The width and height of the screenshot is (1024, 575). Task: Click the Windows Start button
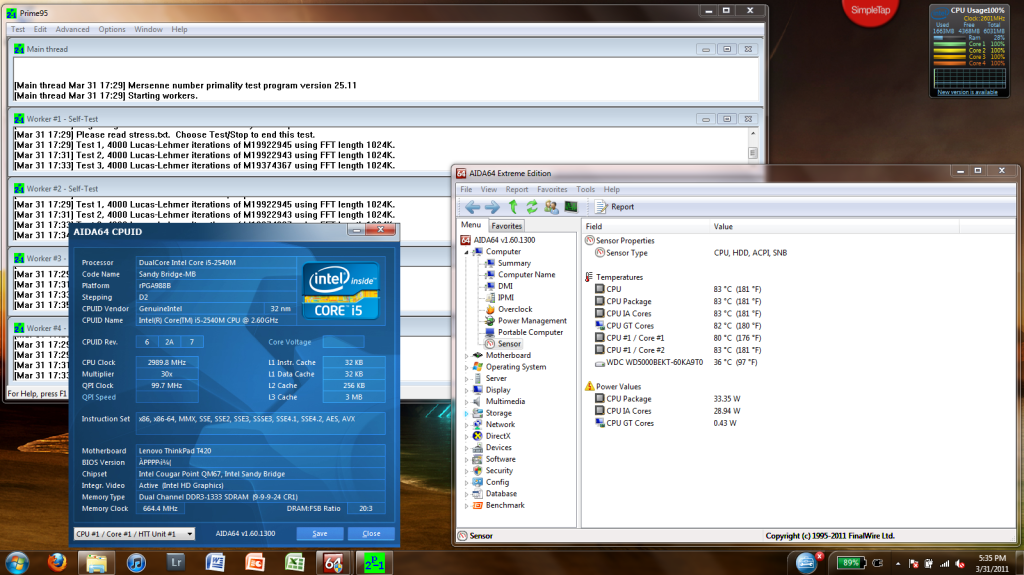pyautogui.click(x=16, y=563)
